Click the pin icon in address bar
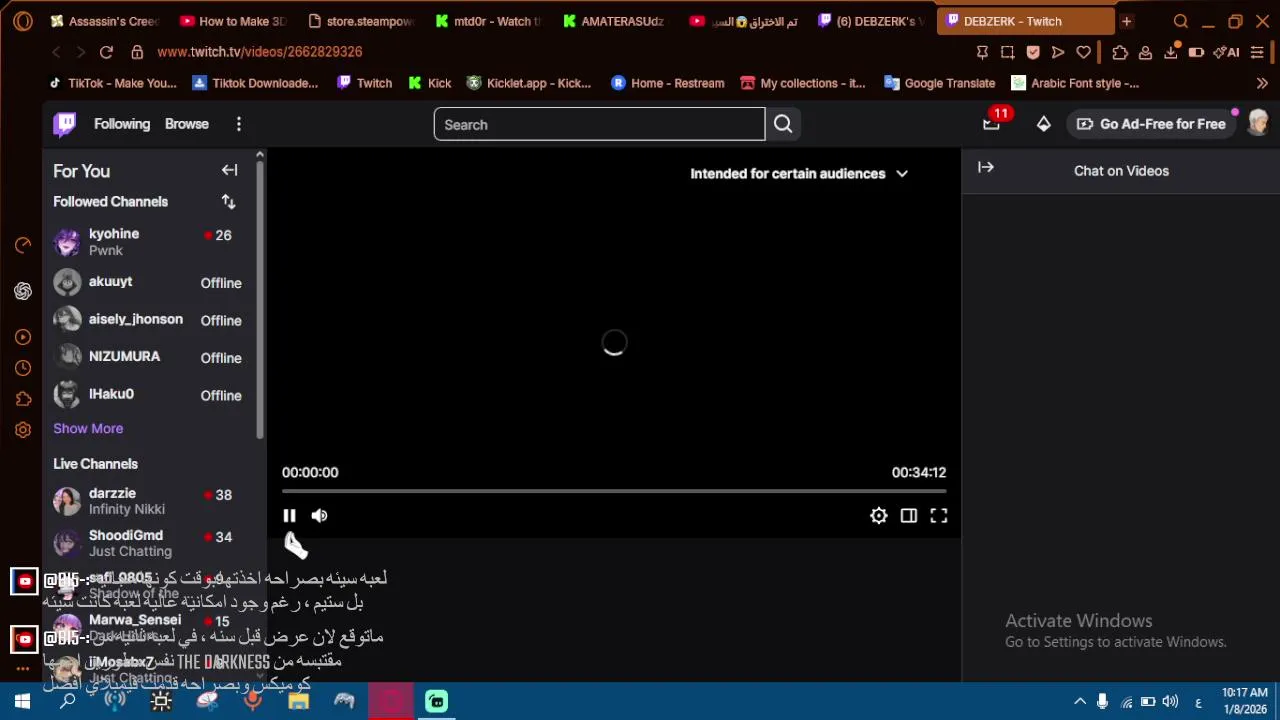Viewport: 1280px width, 720px height. click(x=982, y=52)
